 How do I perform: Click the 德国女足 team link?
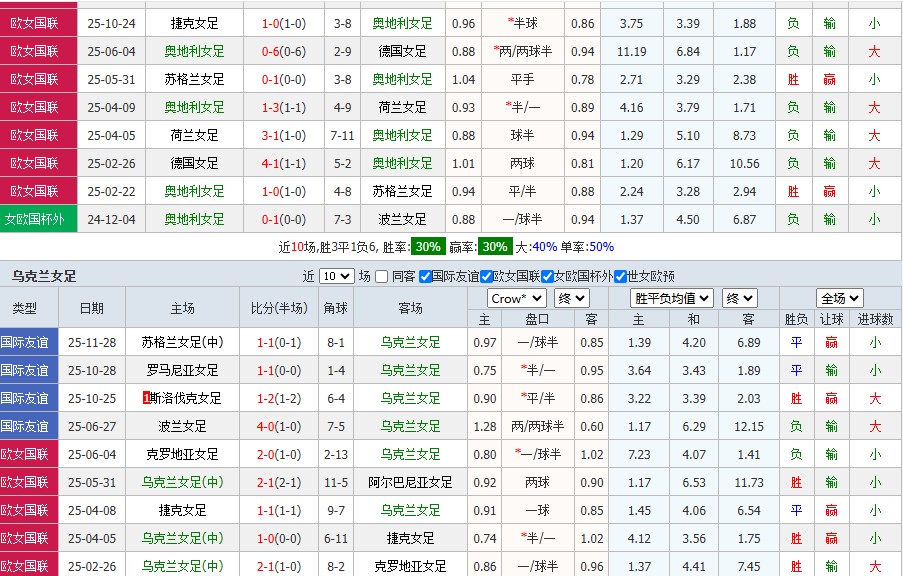pos(401,51)
